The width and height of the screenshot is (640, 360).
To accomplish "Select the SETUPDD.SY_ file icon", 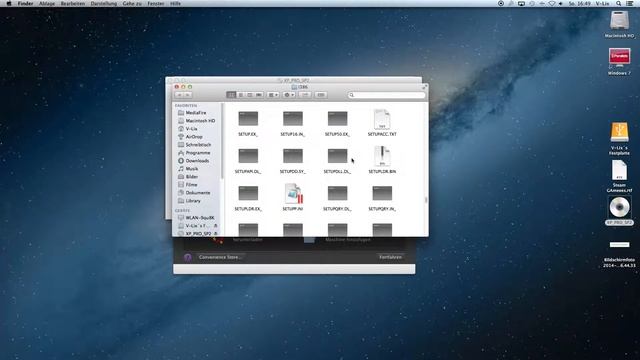I will (293, 156).
